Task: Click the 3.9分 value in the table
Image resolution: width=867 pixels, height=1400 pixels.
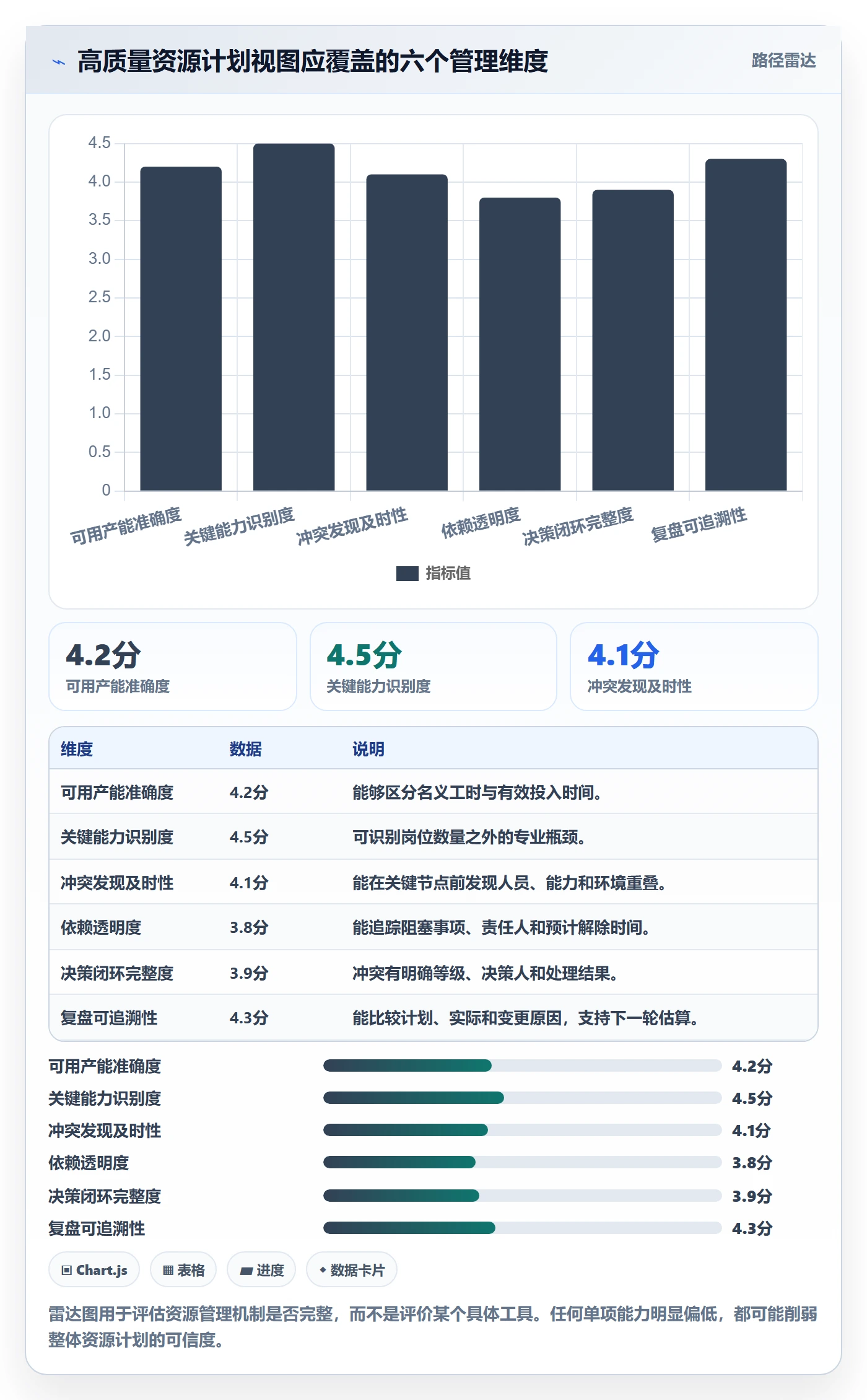Action: pos(249,973)
